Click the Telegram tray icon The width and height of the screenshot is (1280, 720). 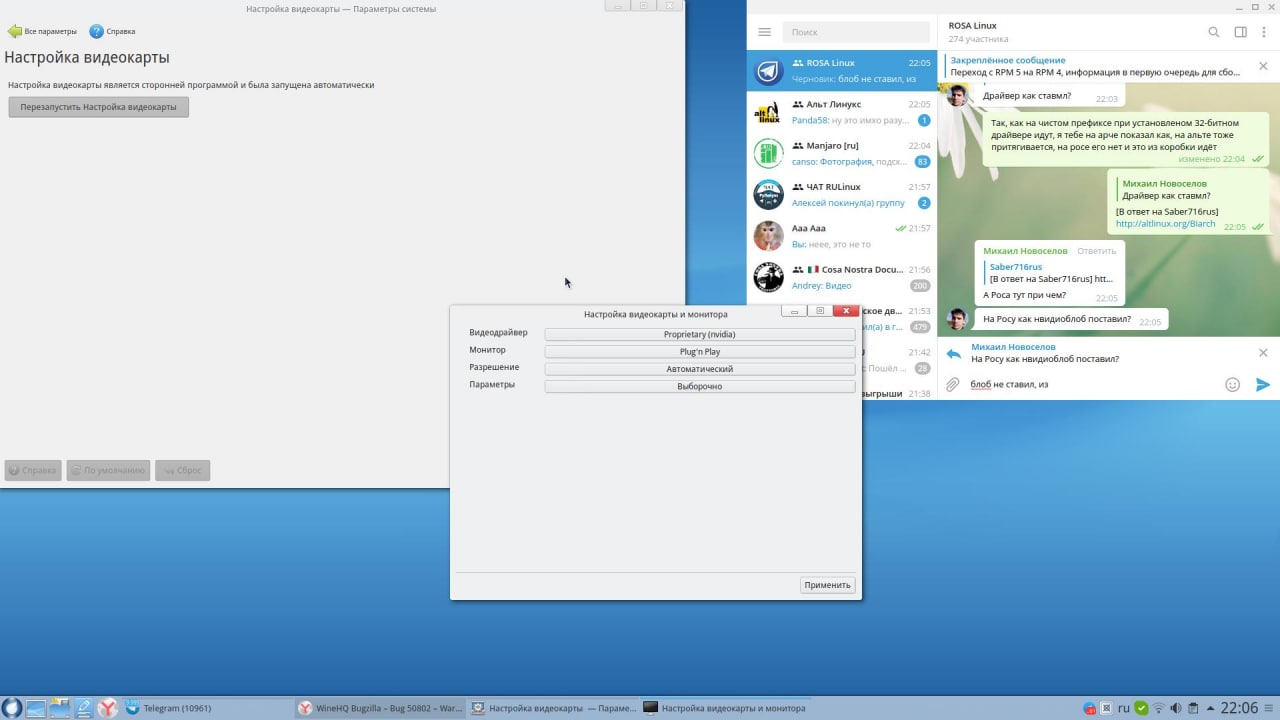(1090, 708)
